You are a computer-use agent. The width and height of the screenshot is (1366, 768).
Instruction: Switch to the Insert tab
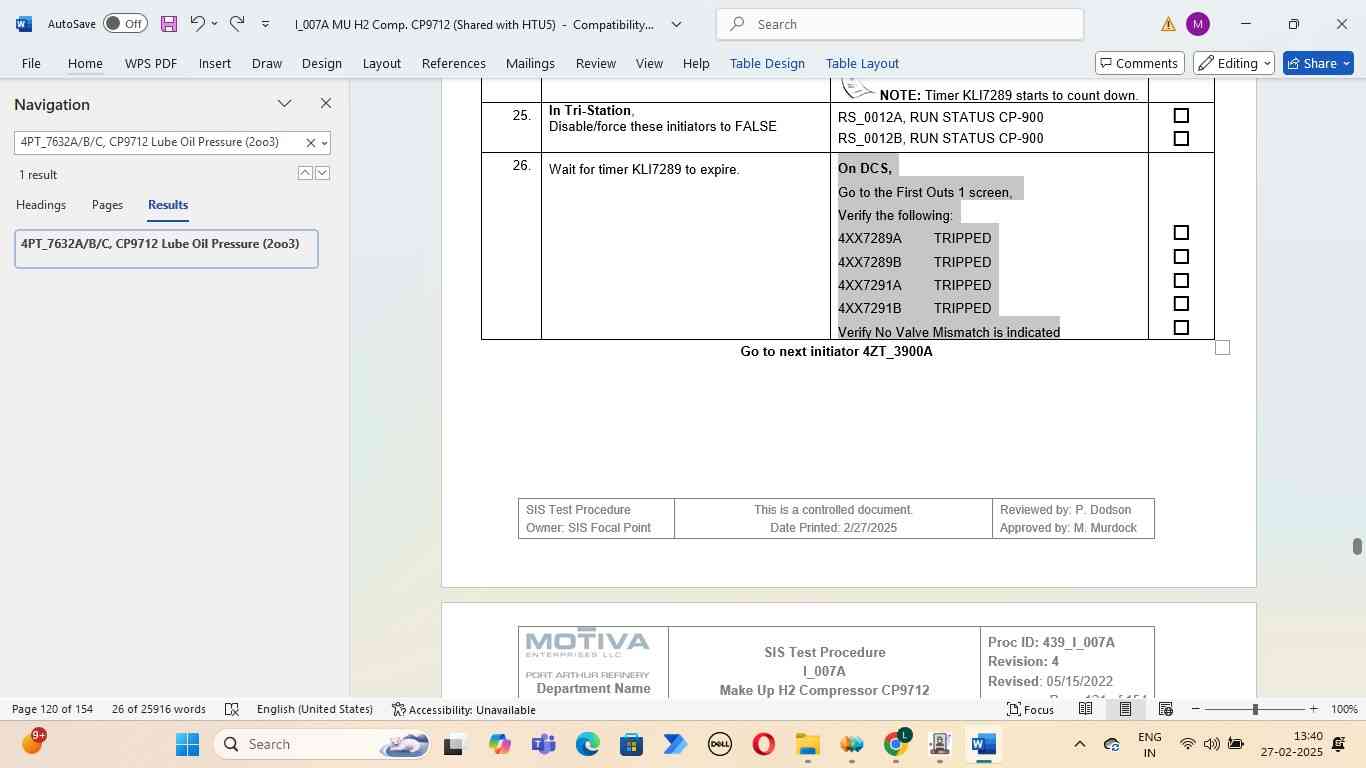point(215,63)
